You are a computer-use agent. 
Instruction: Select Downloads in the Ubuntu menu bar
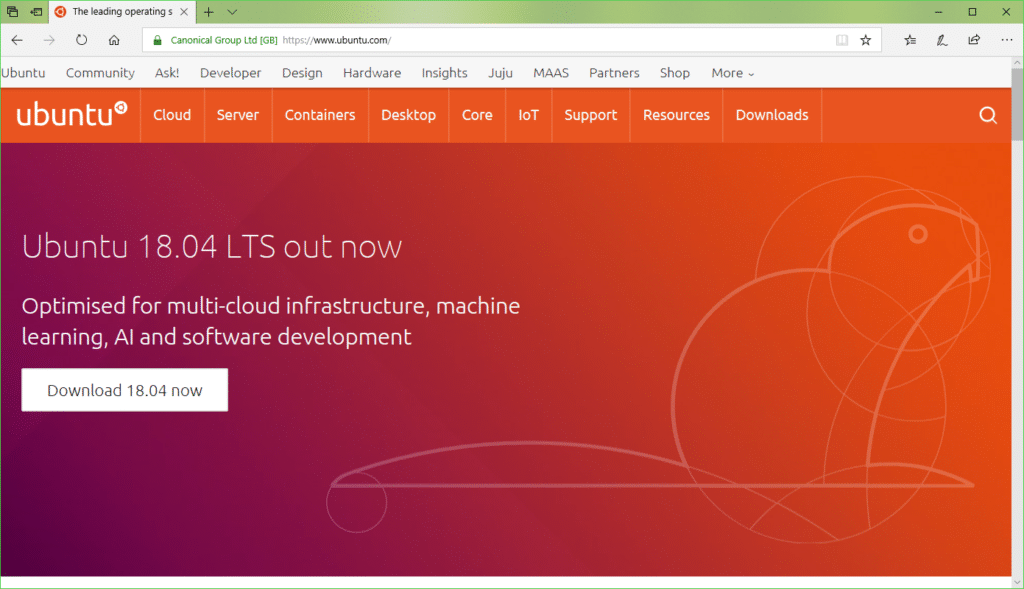(x=771, y=115)
